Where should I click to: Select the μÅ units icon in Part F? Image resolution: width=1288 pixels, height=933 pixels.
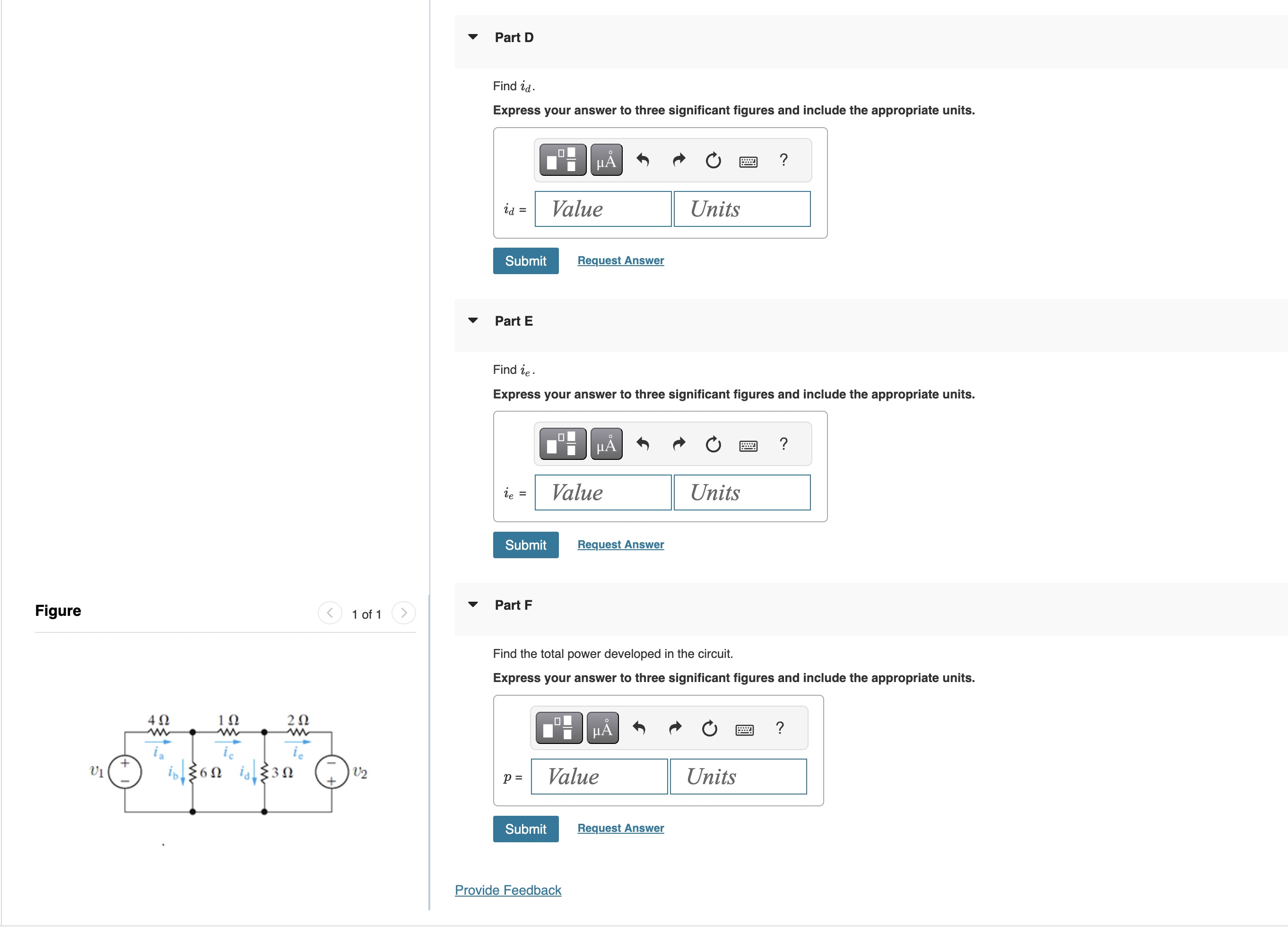coord(602,728)
